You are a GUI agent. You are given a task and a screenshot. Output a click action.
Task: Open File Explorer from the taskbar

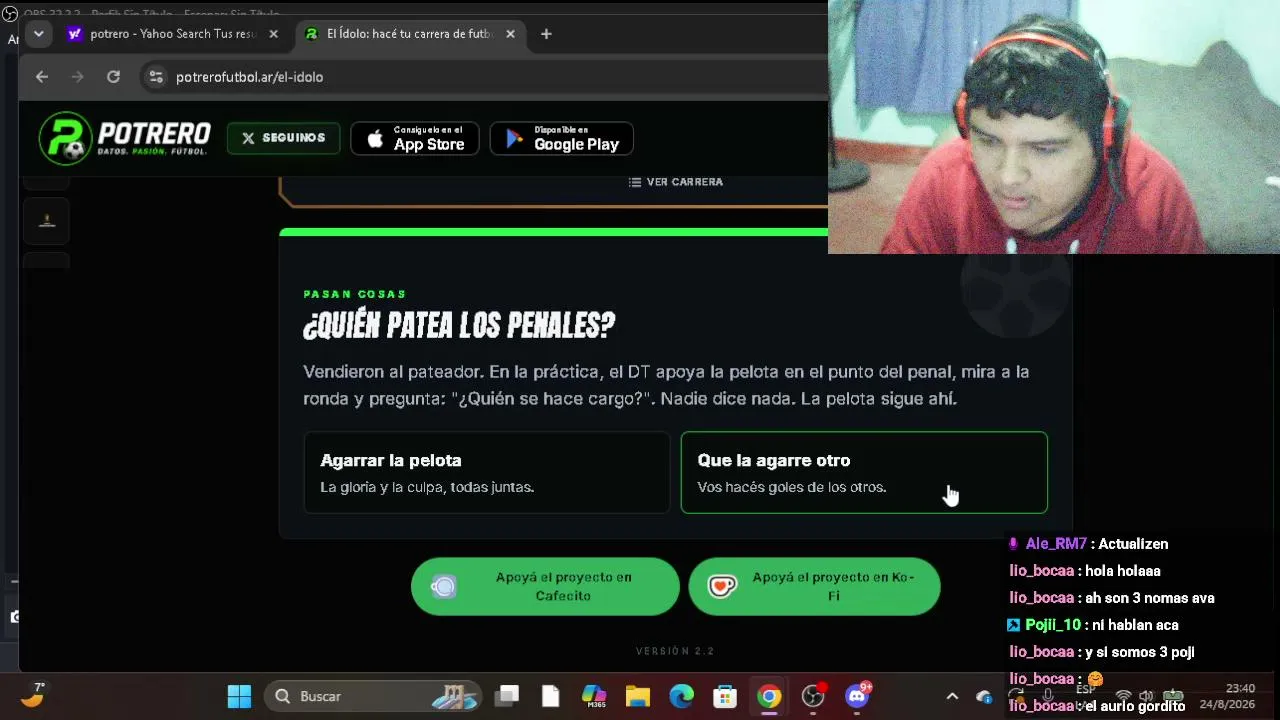coord(638,696)
